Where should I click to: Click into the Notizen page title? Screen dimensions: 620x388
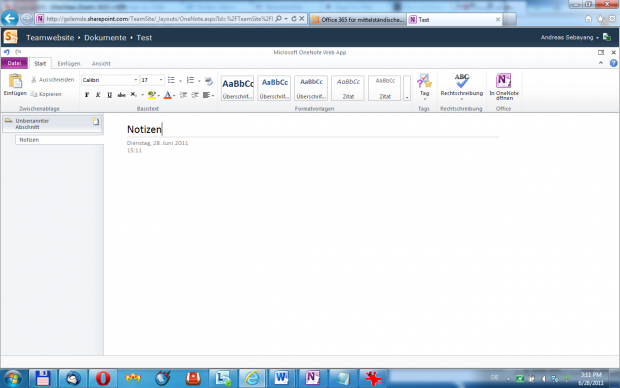pos(144,129)
